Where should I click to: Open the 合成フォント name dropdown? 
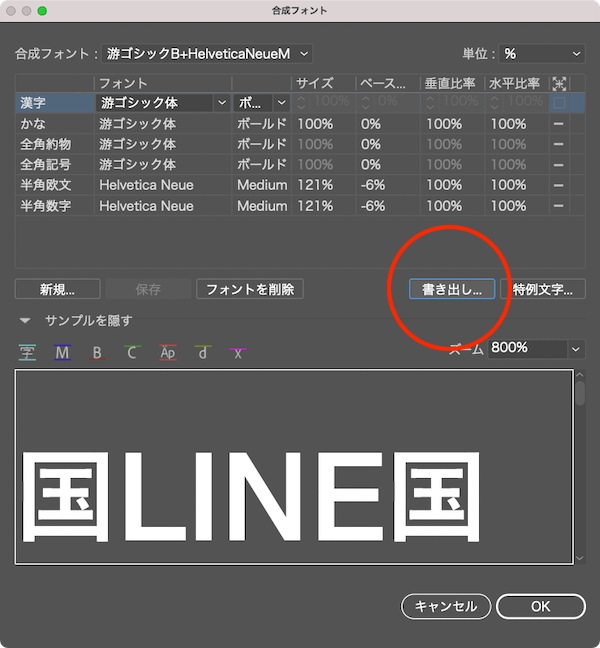(x=207, y=54)
